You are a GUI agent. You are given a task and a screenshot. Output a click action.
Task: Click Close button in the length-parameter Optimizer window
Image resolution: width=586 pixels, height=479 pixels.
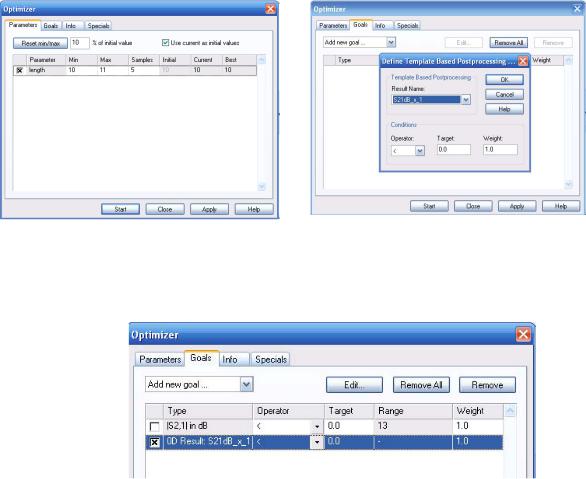[x=165, y=209]
